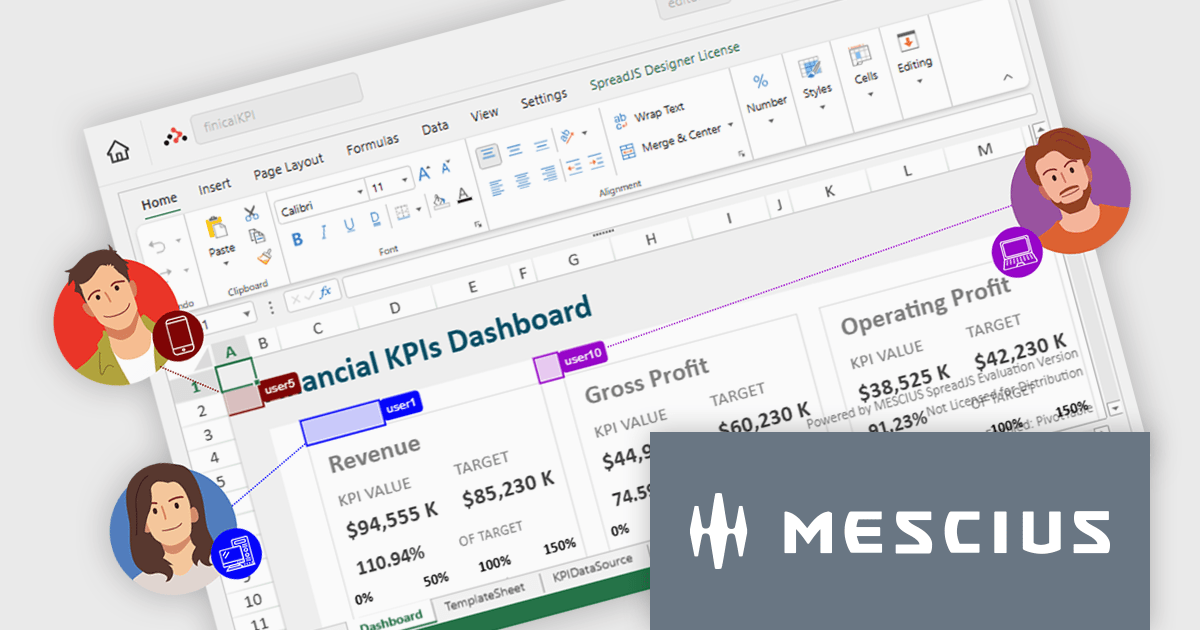This screenshot has height=630, width=1200.
Task: Collapse the ribbon with chevron
Action: coord(1007,77)
